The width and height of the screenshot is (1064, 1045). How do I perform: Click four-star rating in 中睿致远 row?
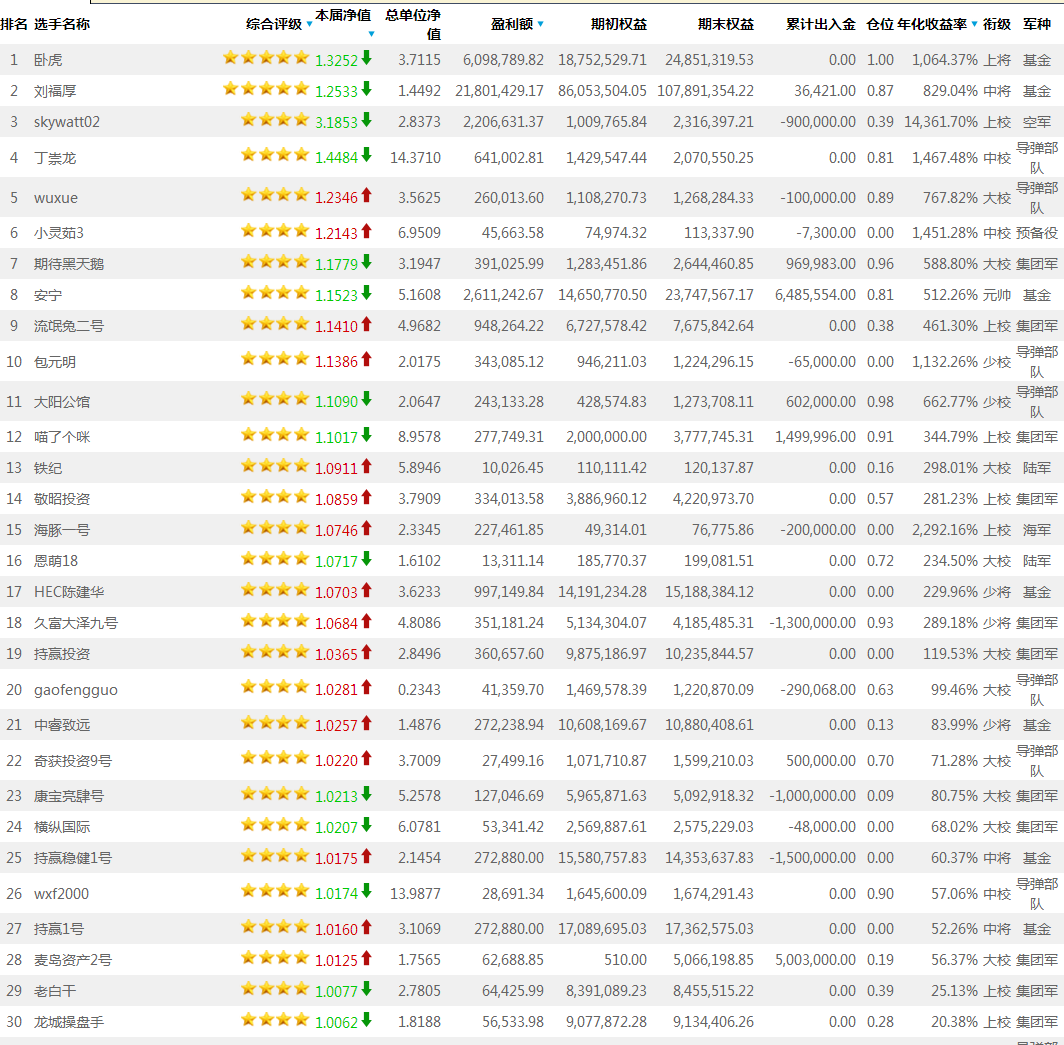(275, 723)
